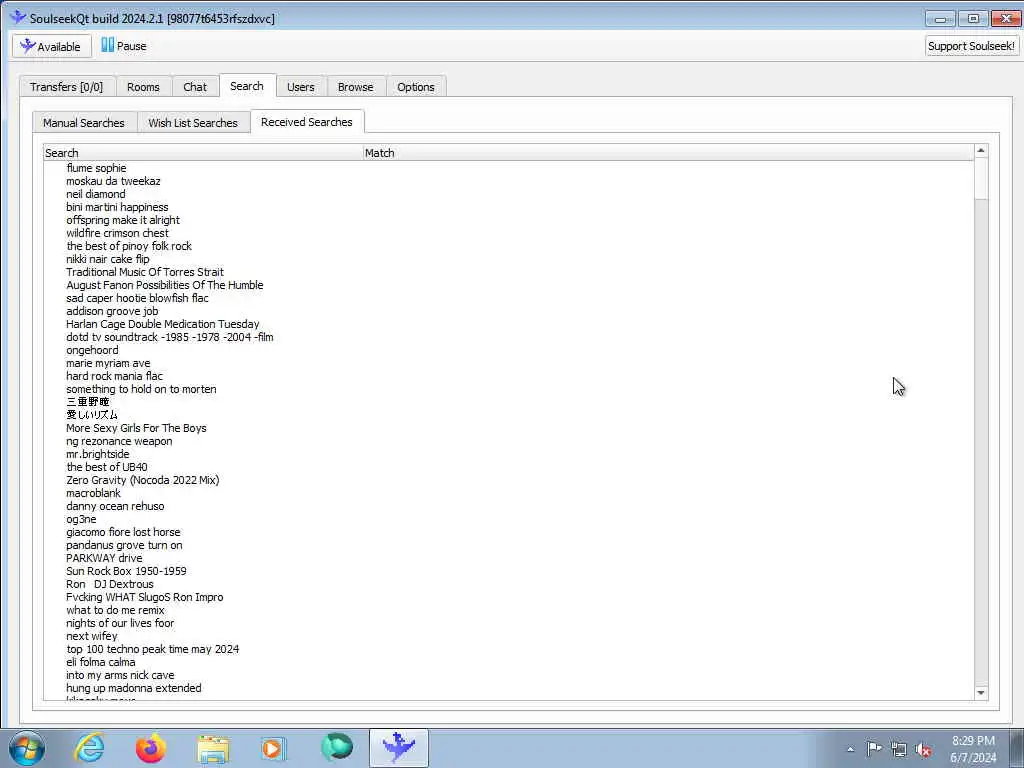Select the Received Searches subtab
The image size is (1024, 768).
point(307,122)
